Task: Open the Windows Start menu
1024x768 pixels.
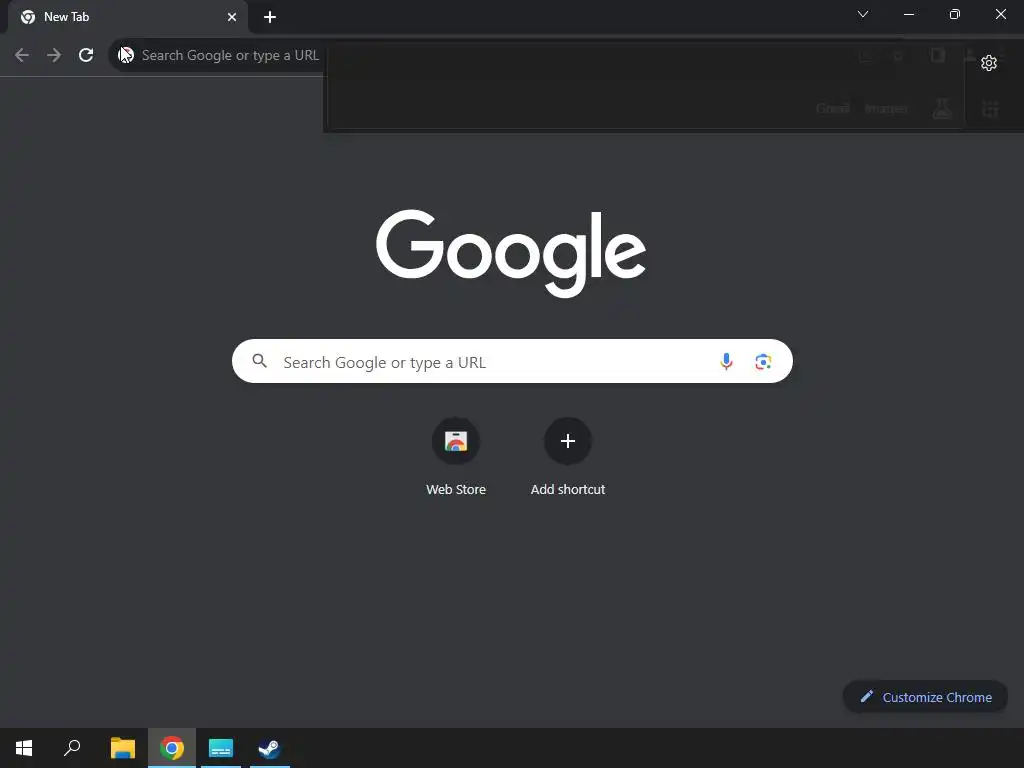Action: click(x=24, y=748)
